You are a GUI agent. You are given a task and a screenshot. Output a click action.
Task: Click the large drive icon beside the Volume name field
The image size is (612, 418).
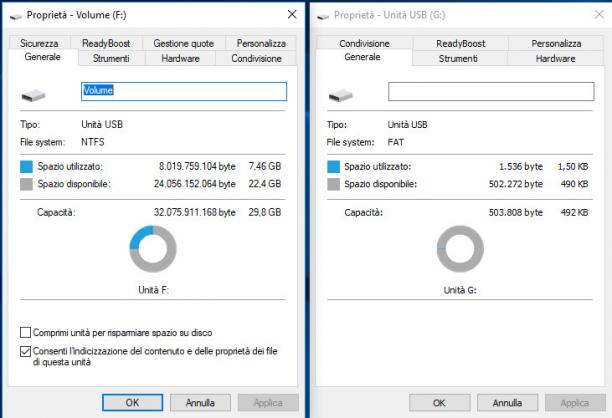tap(34, 95)
